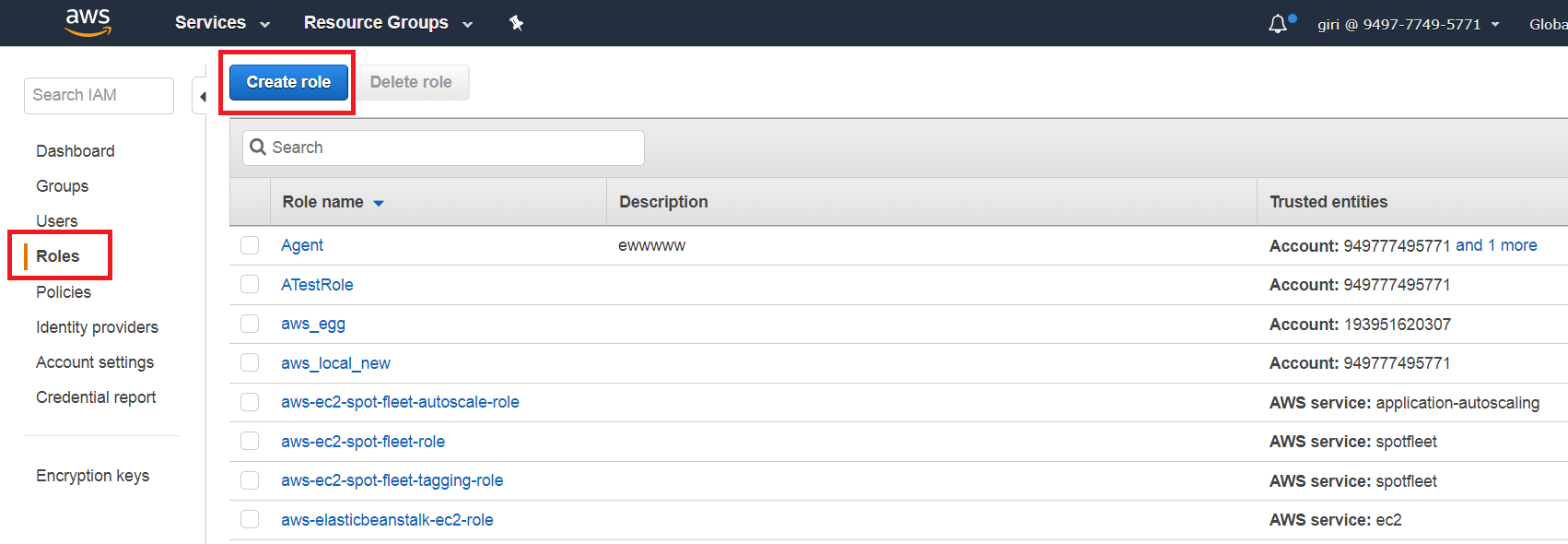The height and width of the screenshot is (544, 1568).
Task: Open the Users section in sidebar
Action: (x=57, y=221)
